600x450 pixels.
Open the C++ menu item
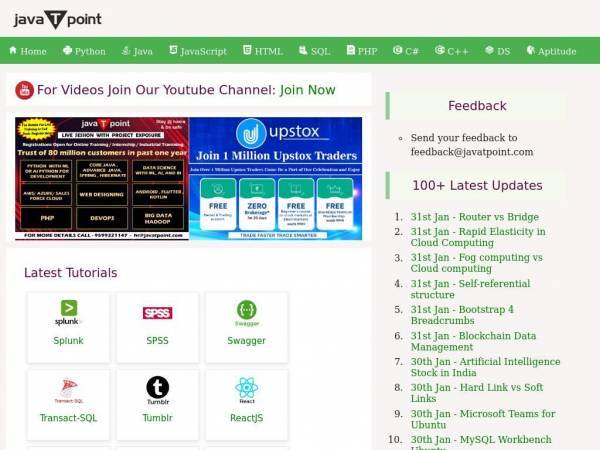(x=452, y=51)
